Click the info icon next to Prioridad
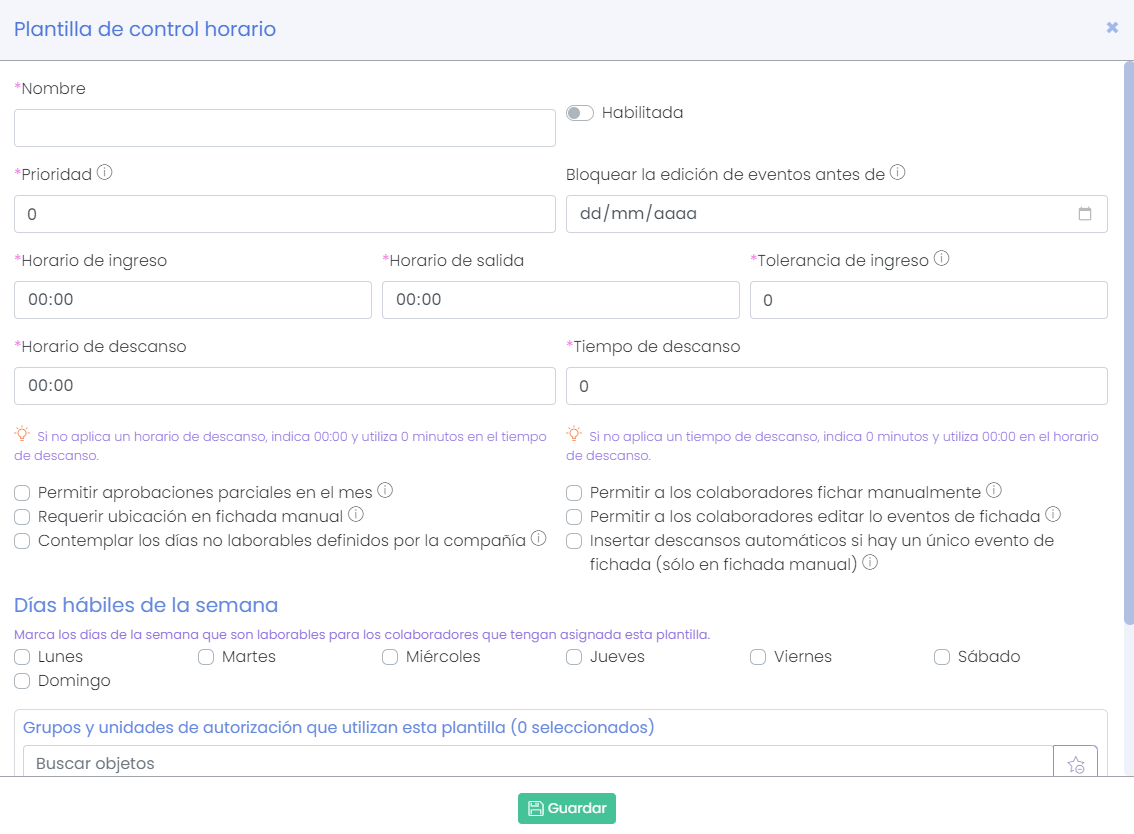 (x=104, y=171)
